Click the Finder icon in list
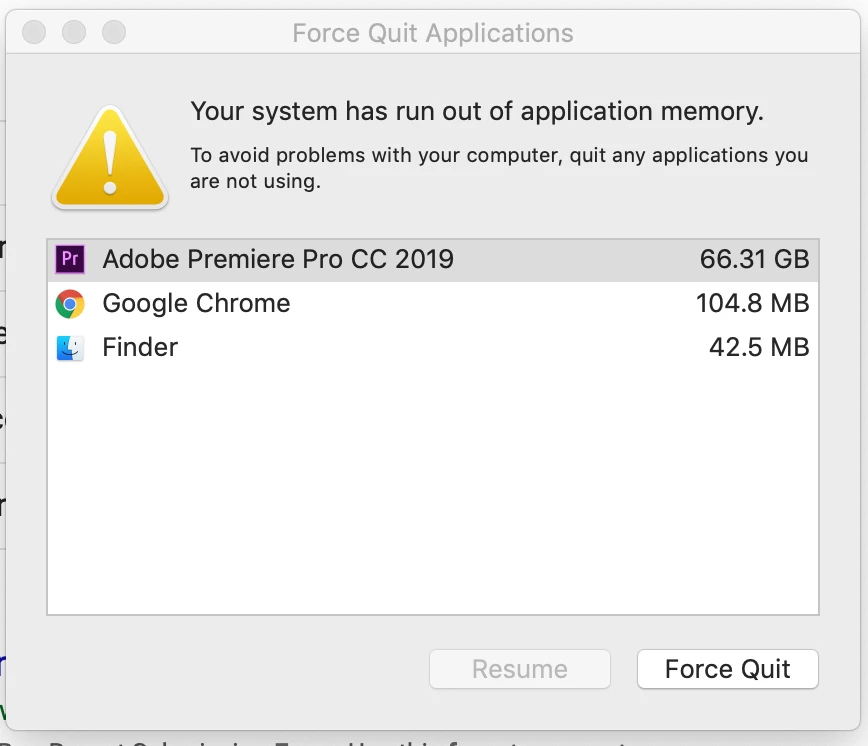Image resolution: width=868 pixels, height=746 pixels. click(70, 348)
